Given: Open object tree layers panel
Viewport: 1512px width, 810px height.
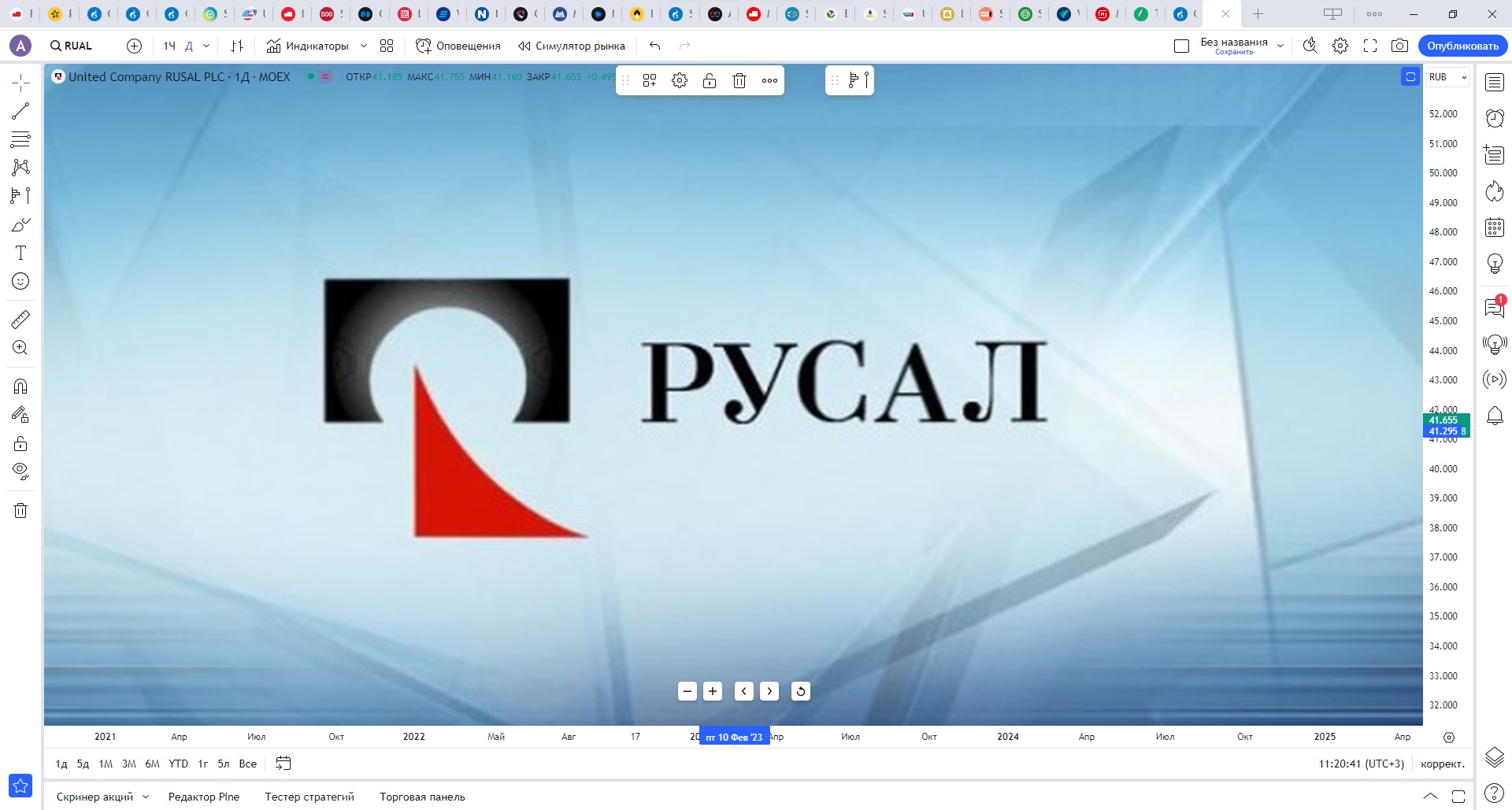Looking at the screenshot, I should pos(1495,756).
